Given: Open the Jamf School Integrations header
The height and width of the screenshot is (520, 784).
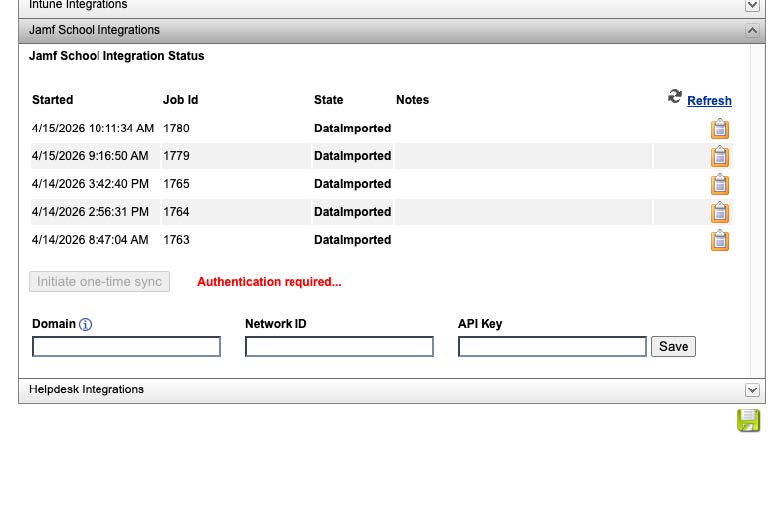Looking at the screenshot, I should tap(392, 30).
